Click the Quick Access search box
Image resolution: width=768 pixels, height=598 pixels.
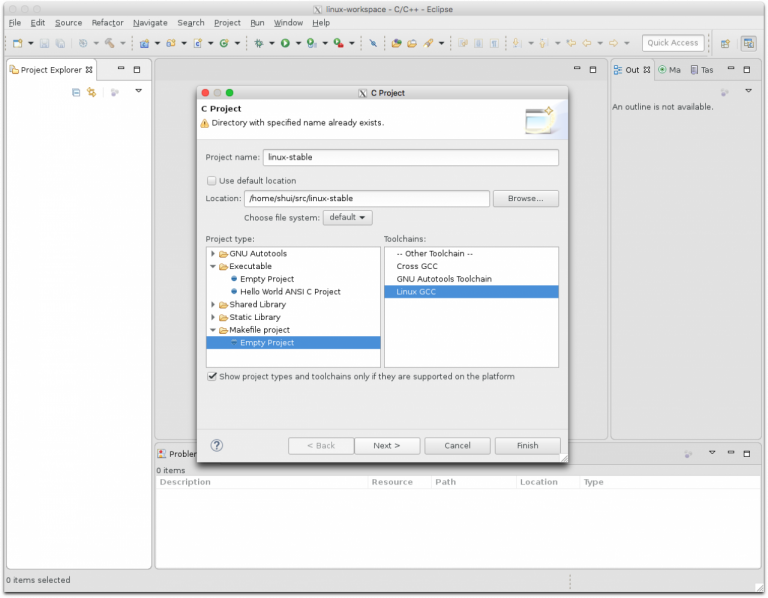(x=673, y=43)
